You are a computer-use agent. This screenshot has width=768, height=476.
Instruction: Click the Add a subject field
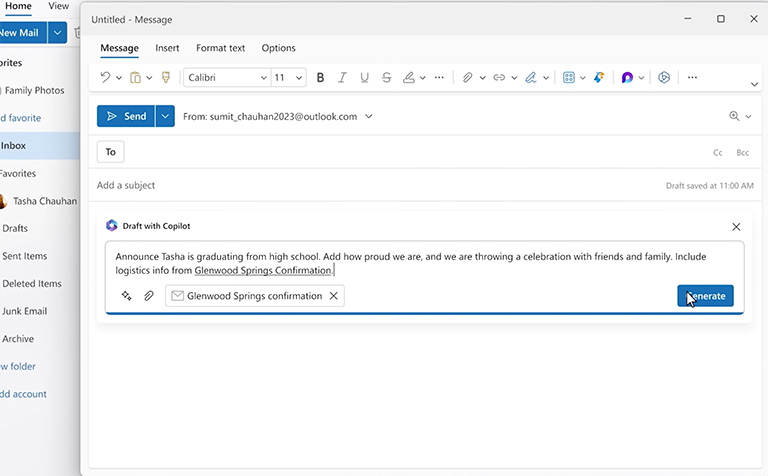tap(300, 185)
